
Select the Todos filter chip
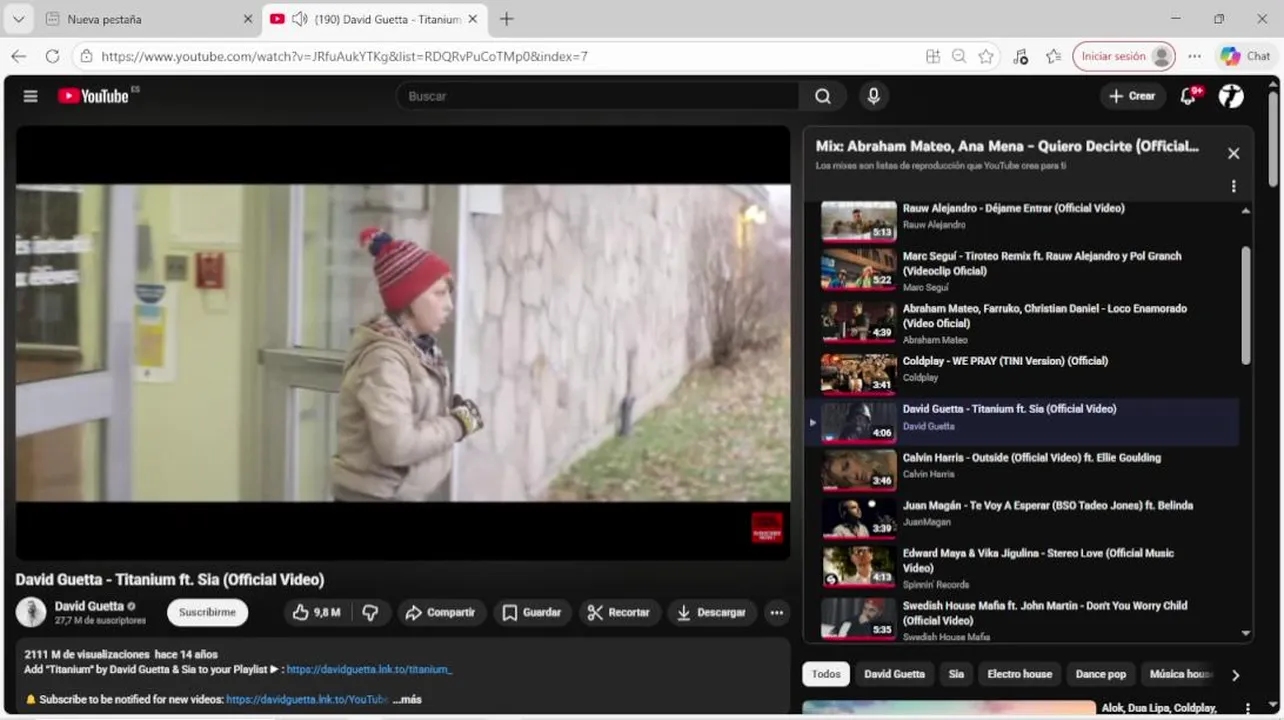(826, 674)
